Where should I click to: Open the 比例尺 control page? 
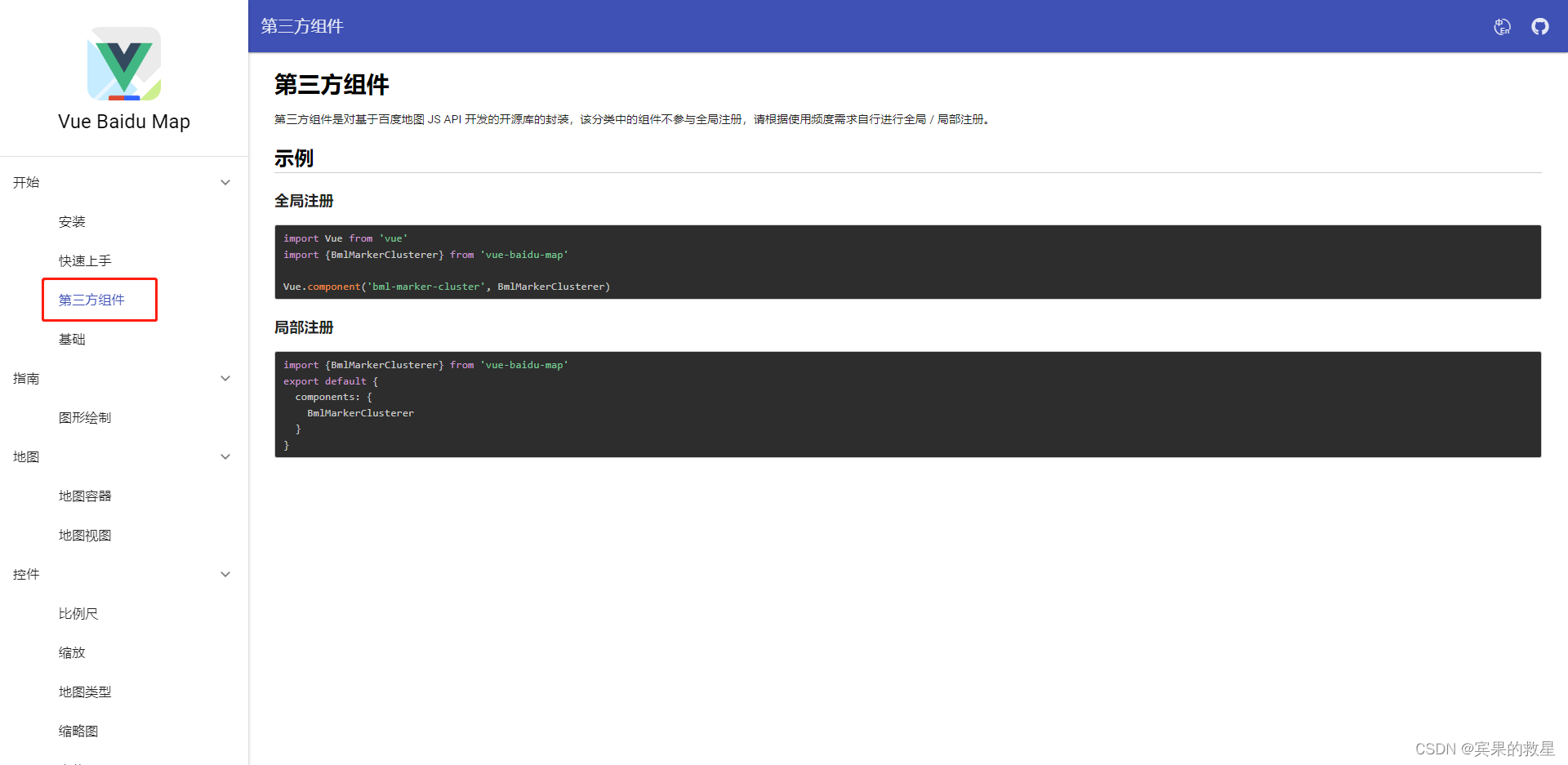coord(78,613)
